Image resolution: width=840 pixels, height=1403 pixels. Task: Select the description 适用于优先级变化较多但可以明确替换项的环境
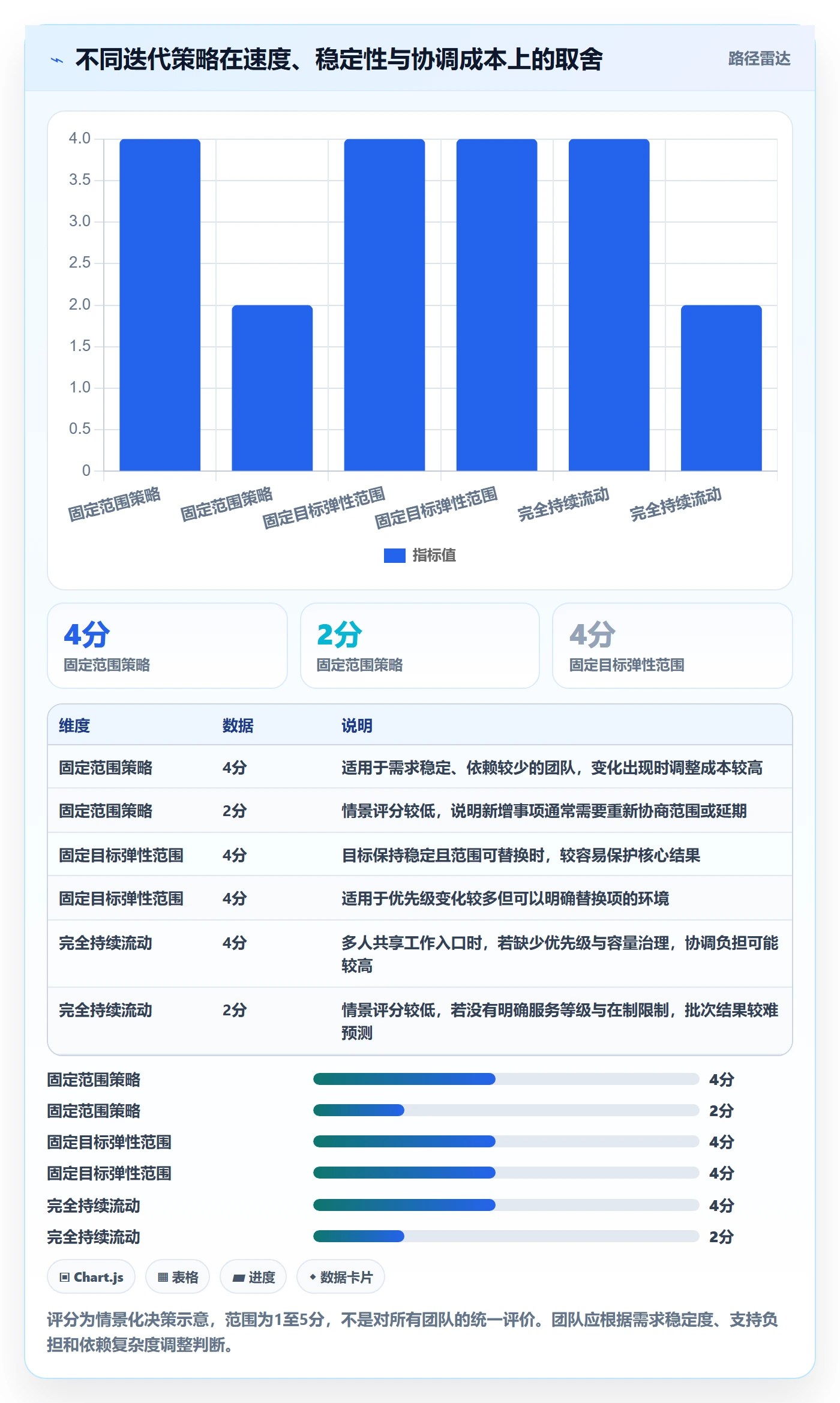pyautogui.click(x=505, y=898)
